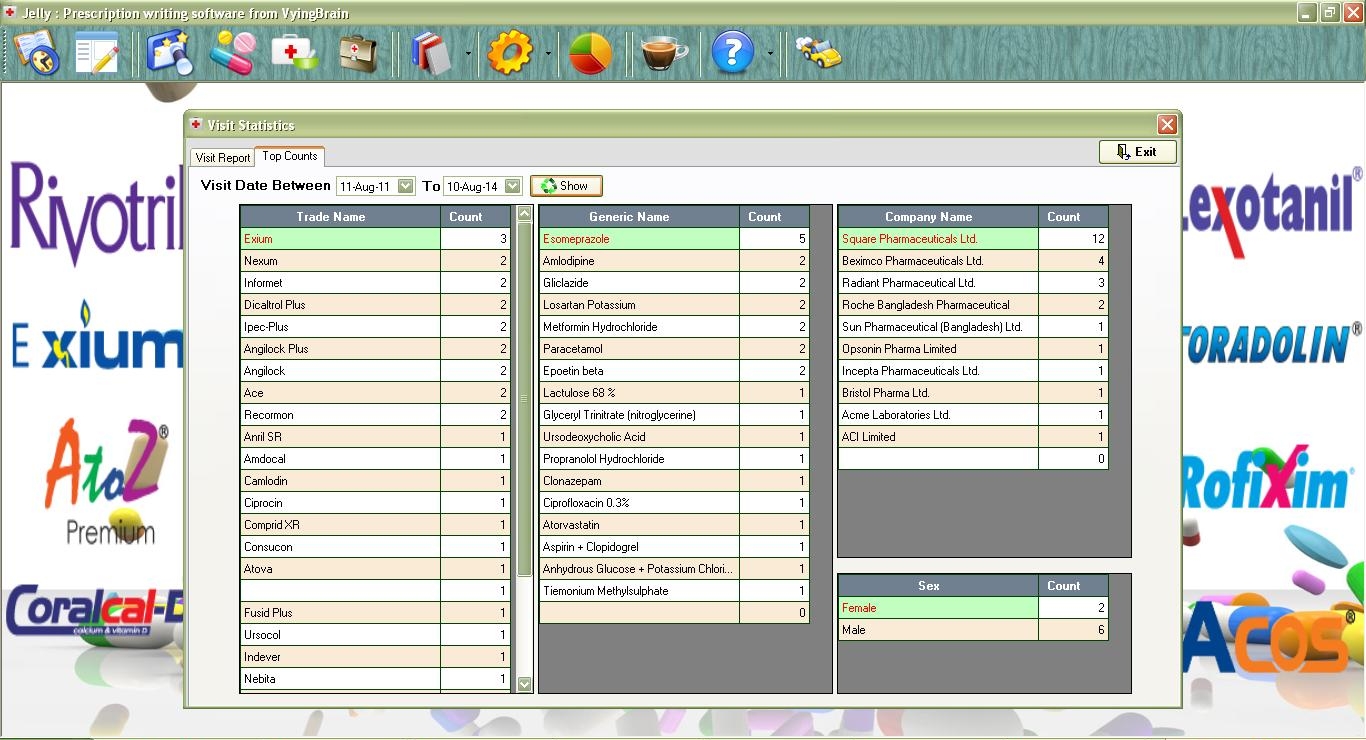Screen dimensions: 1366x740
Task: Select the Lactulose 68 % row
Action: 674,393
